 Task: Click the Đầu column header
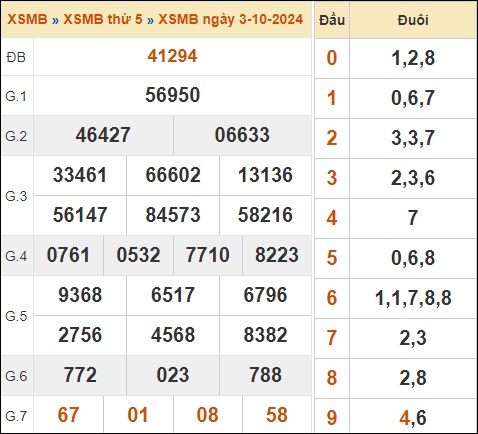(332, 20)
